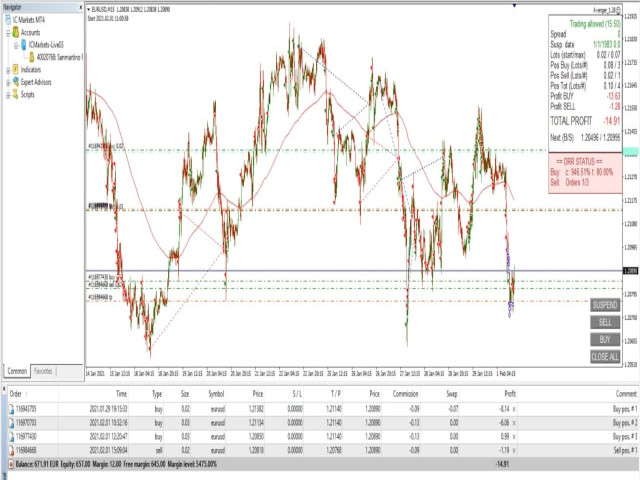Sort orders by the Comment column header
The width and height of the screenshot is (640, 480).
click(x=626, y=394)
